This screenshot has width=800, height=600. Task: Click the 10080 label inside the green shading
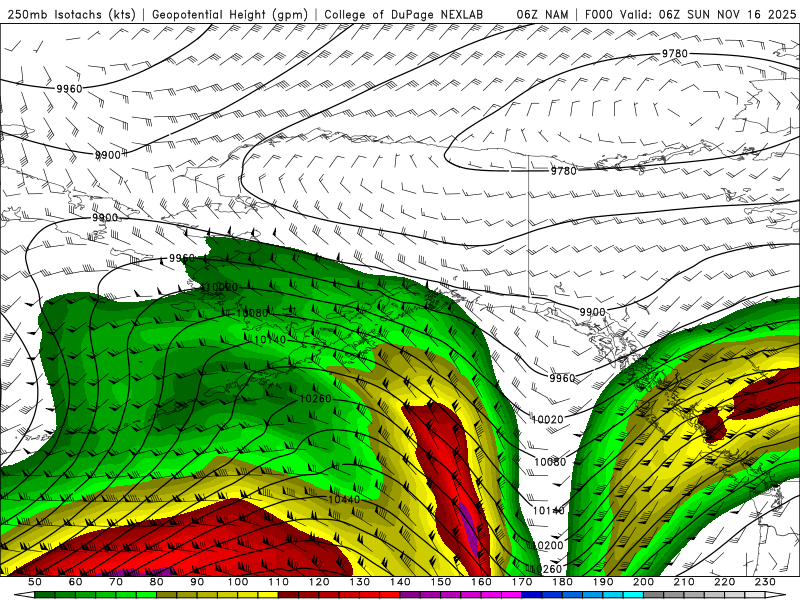point(252,313)
